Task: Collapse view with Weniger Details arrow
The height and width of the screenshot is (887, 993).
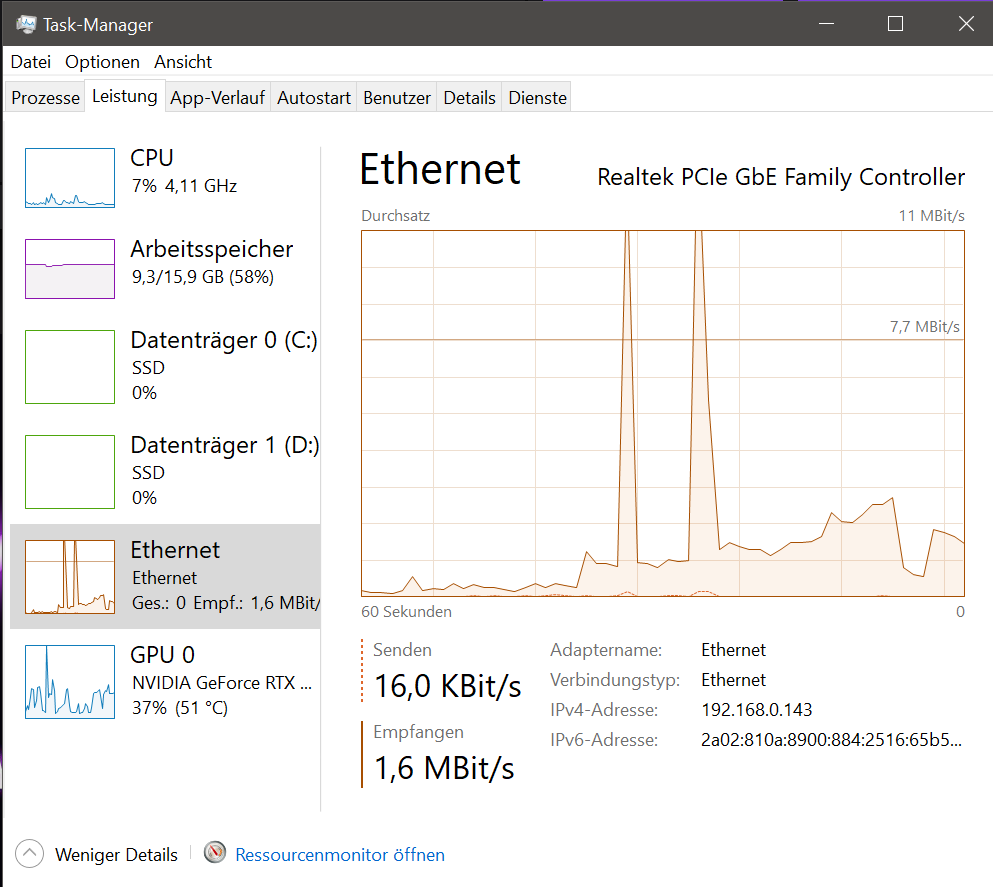Action: pyautogui.click(x=30, y=854)
